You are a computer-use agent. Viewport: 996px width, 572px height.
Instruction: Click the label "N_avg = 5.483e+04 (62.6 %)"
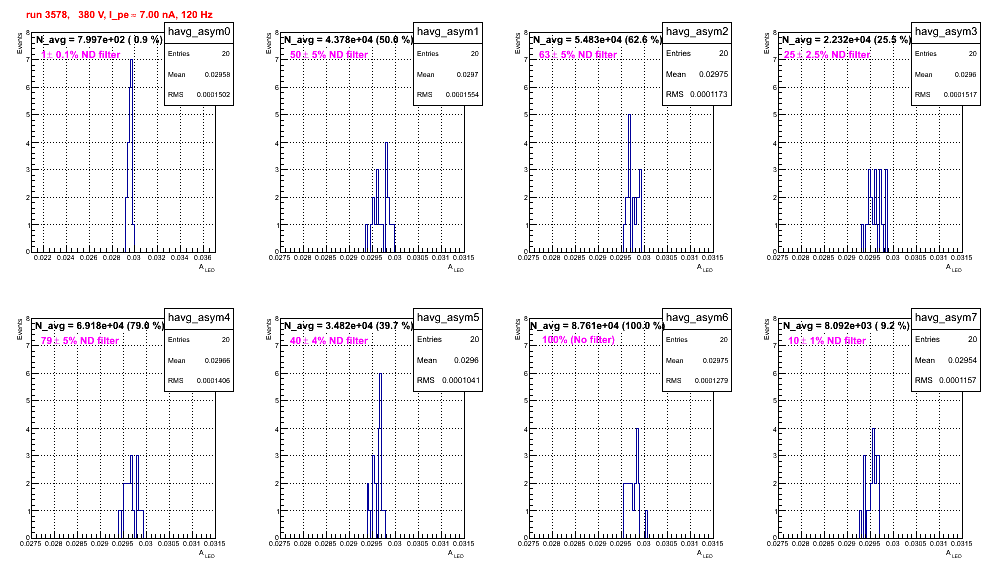coord(597,39)
